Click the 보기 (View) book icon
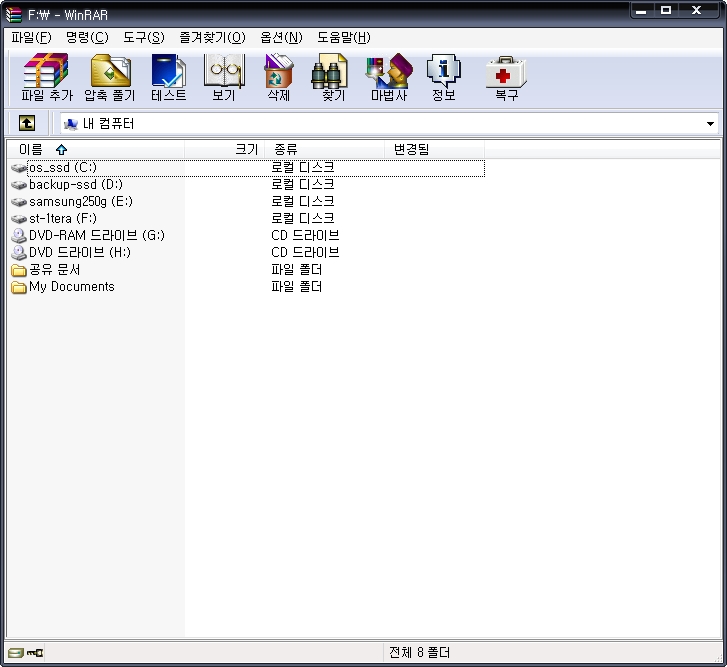 point(224,70)
